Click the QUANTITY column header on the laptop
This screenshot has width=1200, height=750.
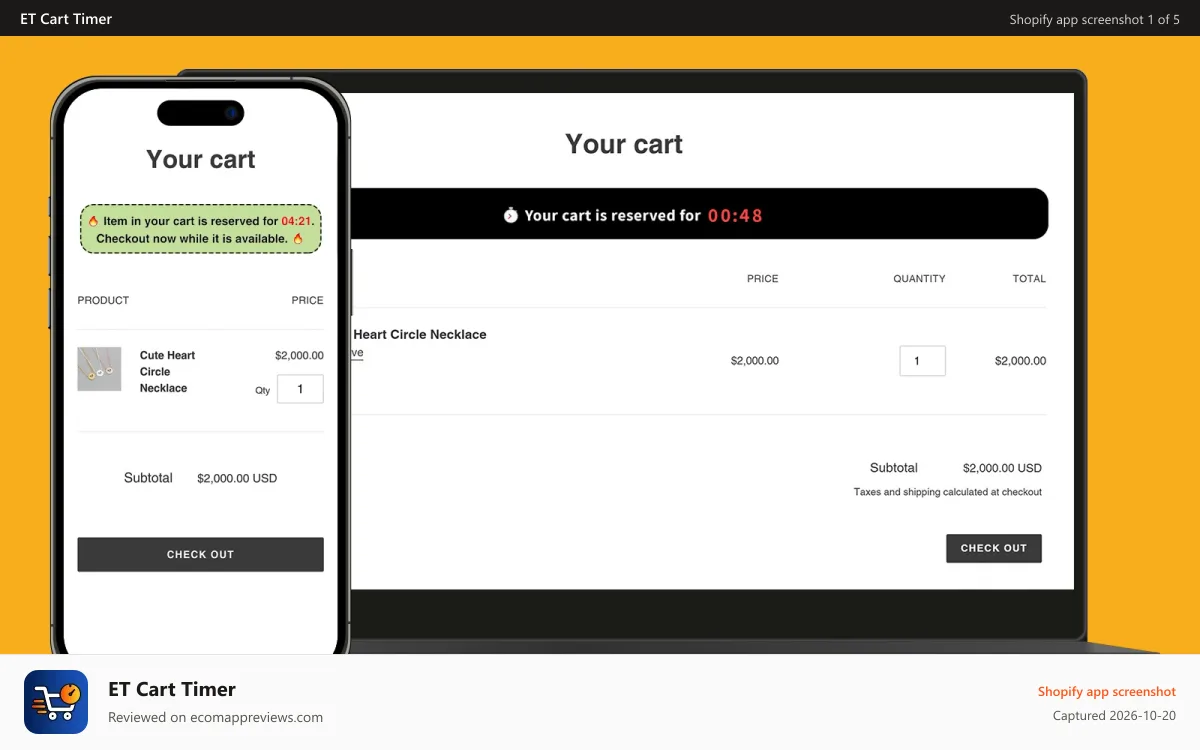click(919, 279)
